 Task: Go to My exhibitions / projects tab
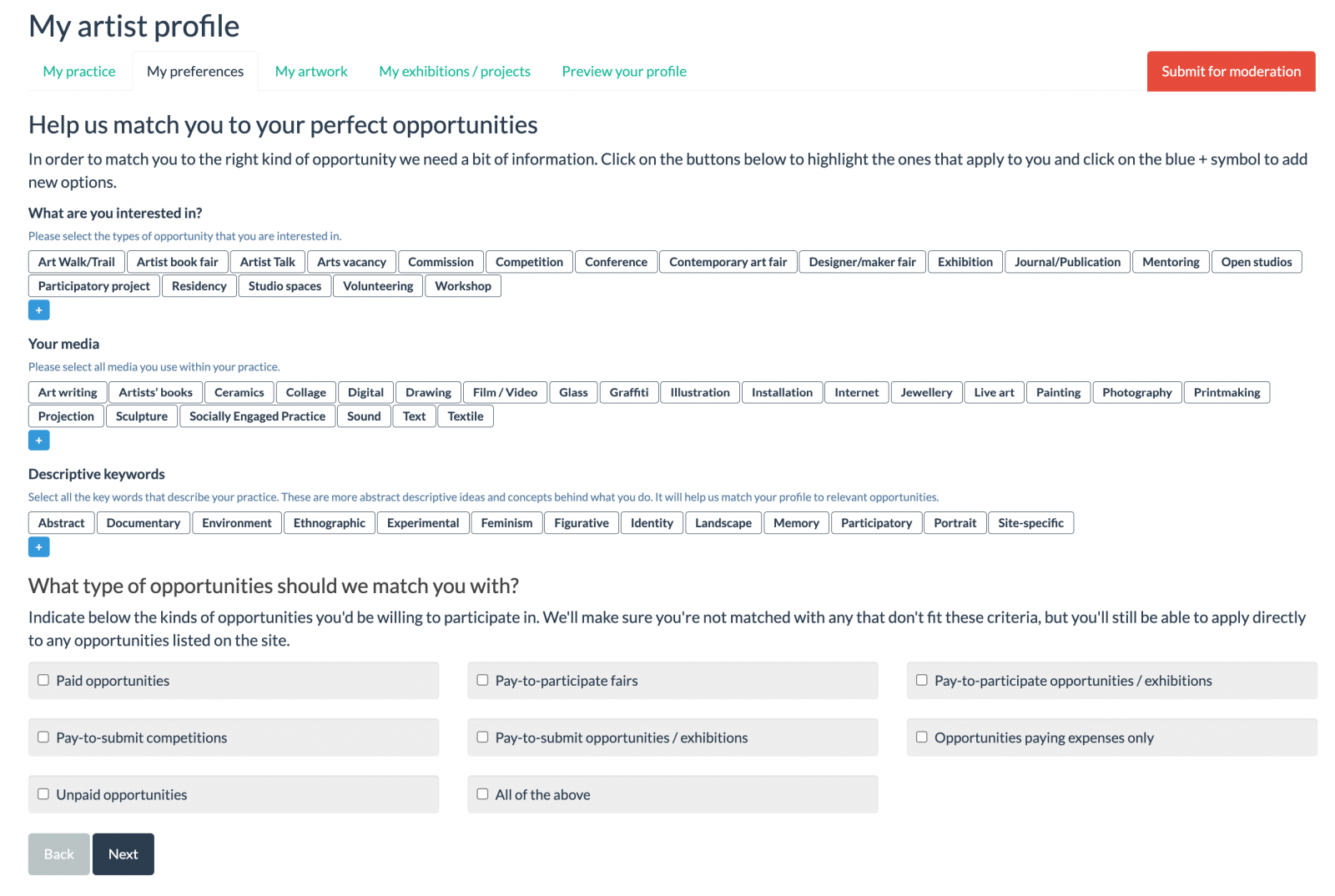(x=455, y=72)
